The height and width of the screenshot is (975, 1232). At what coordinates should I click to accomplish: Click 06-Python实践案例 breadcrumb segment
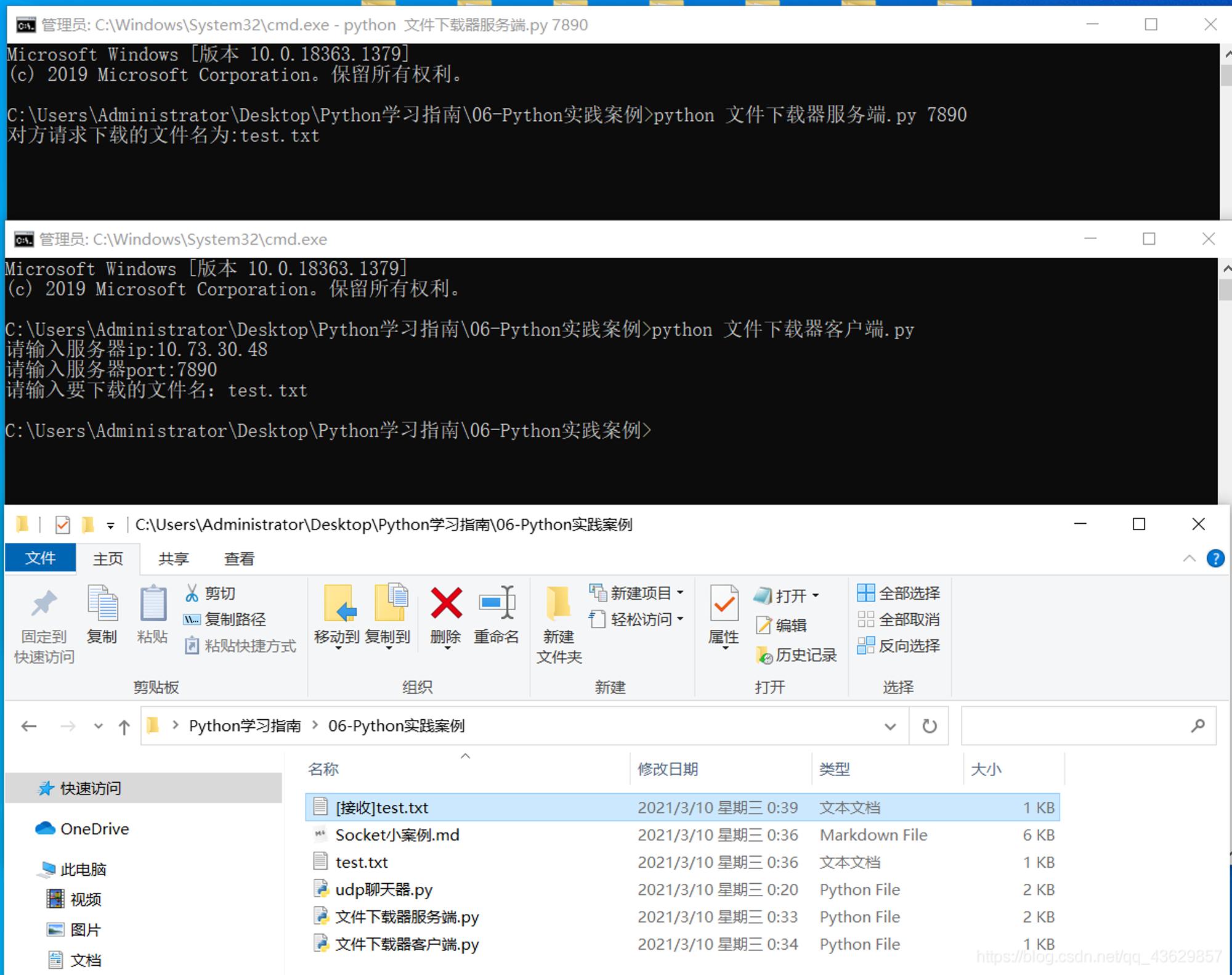click(x=396, y=726)
